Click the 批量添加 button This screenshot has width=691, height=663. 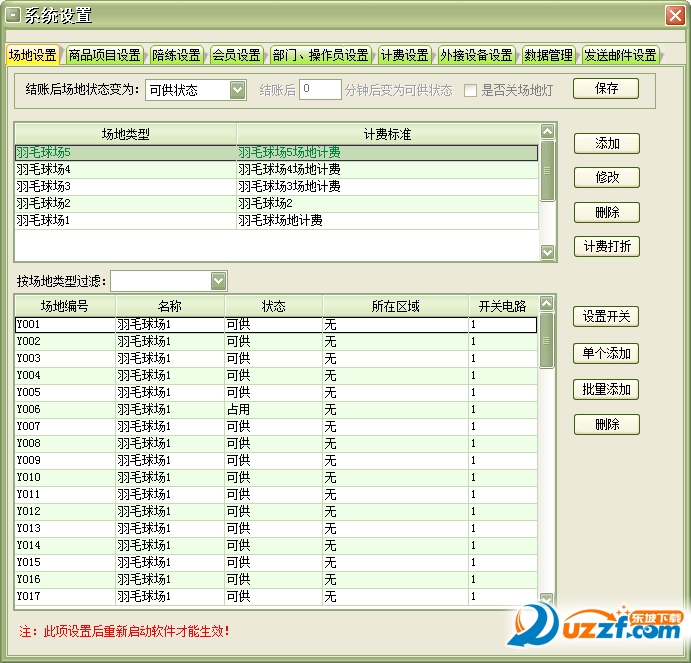[606, 389]
